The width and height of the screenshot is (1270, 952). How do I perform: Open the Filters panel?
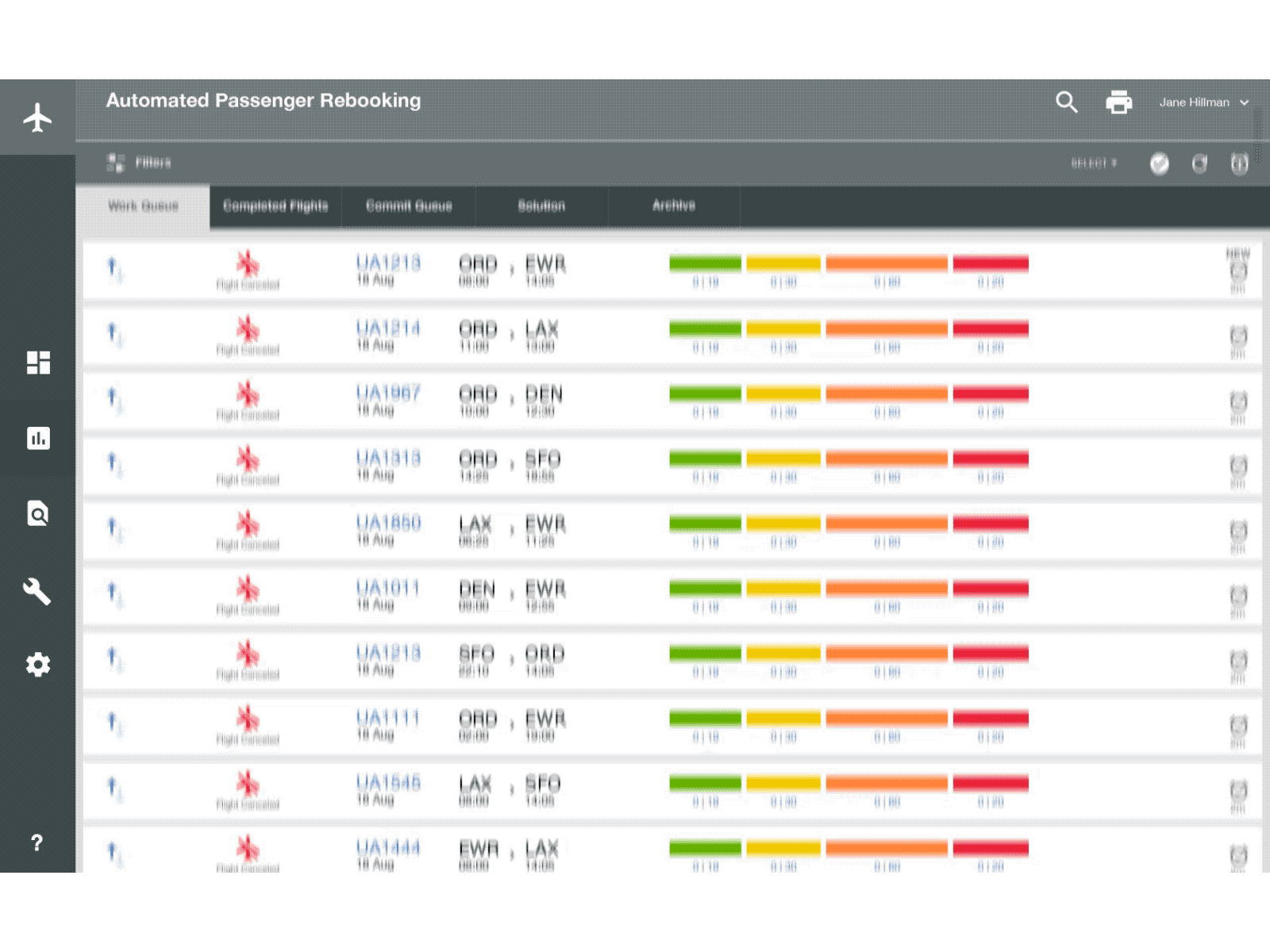point(139,163)
